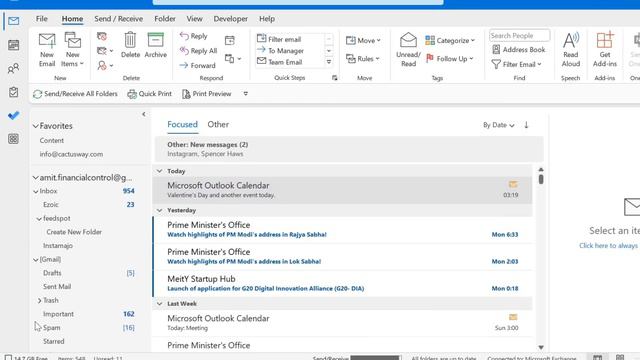Viewport: 640px width, 360px height.
Task: Switch to the Focused inbox tab
Action: [x=182, y=124]
